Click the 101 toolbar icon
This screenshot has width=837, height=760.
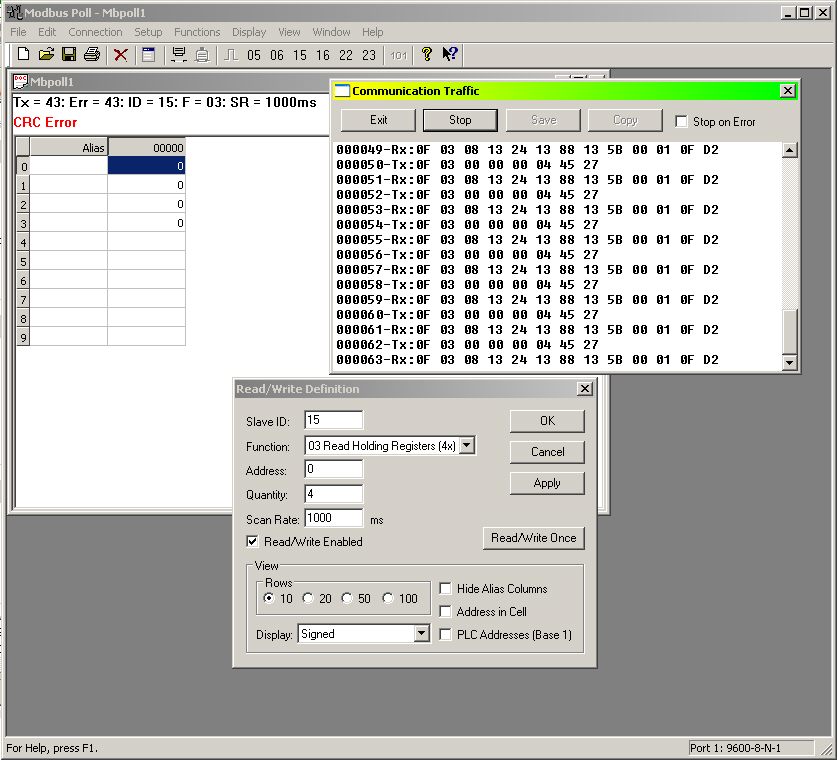pyautogui.click(x=398, y=55)
